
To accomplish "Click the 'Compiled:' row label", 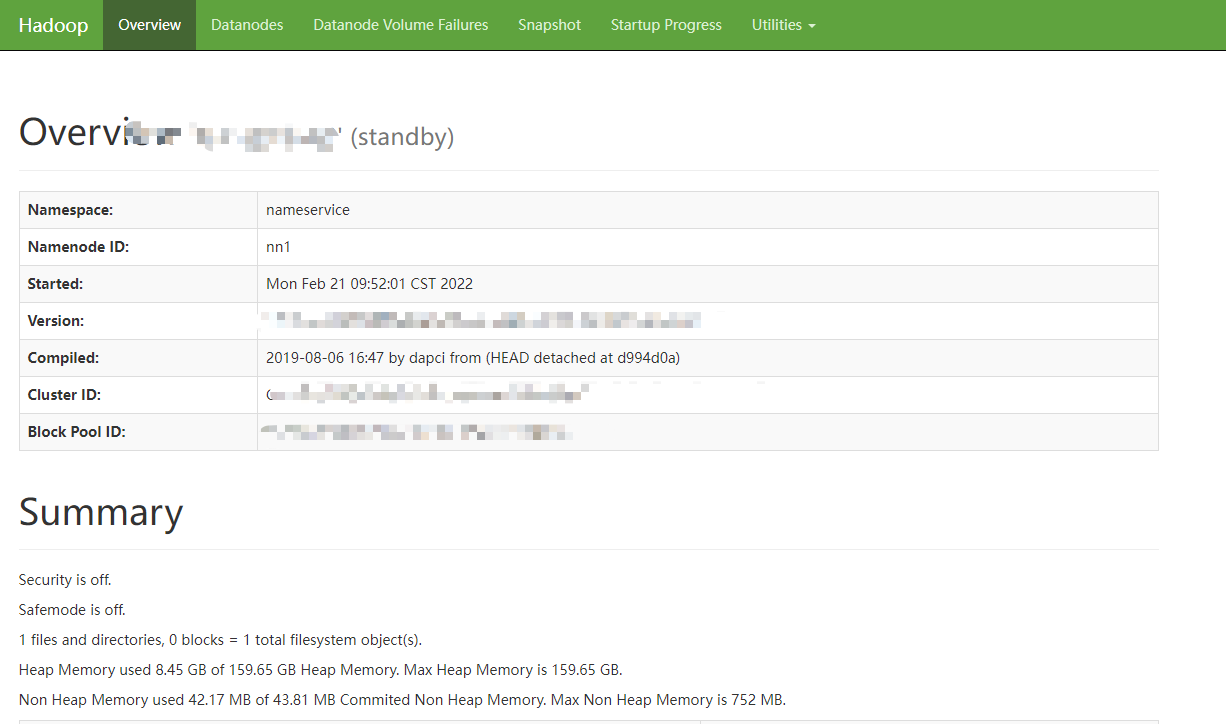I will click(64, 358).
